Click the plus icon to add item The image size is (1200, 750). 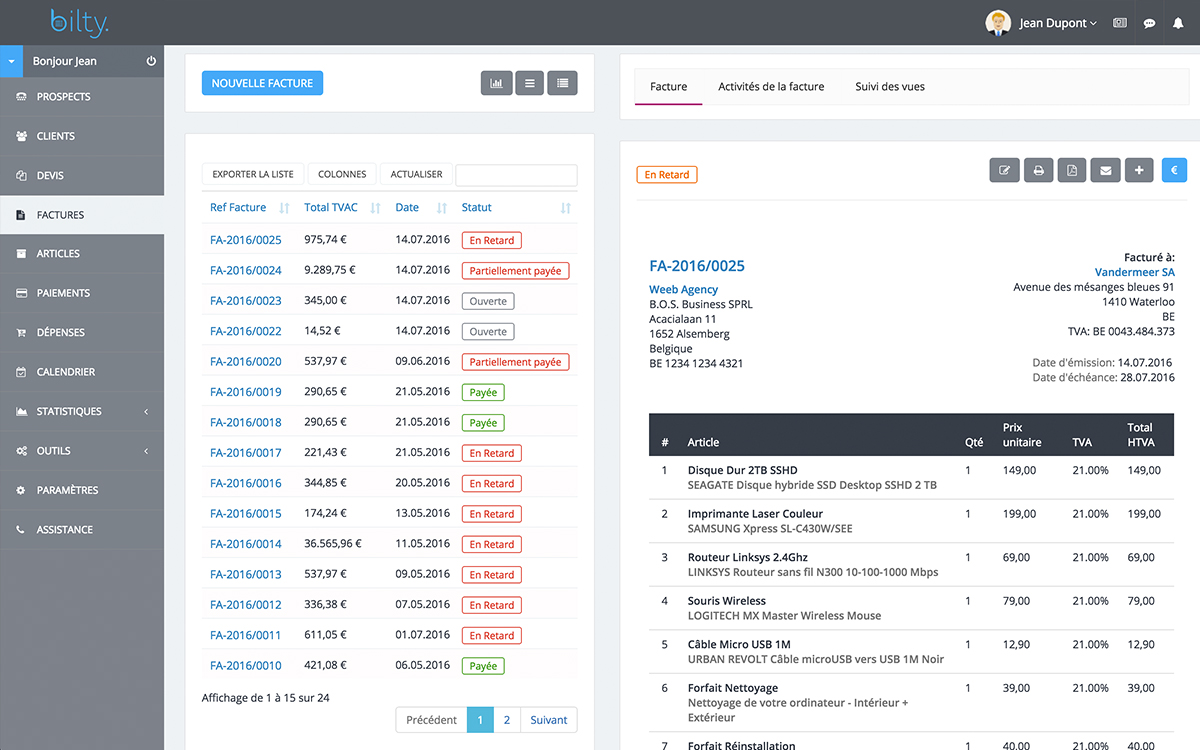click(1139, 170)
